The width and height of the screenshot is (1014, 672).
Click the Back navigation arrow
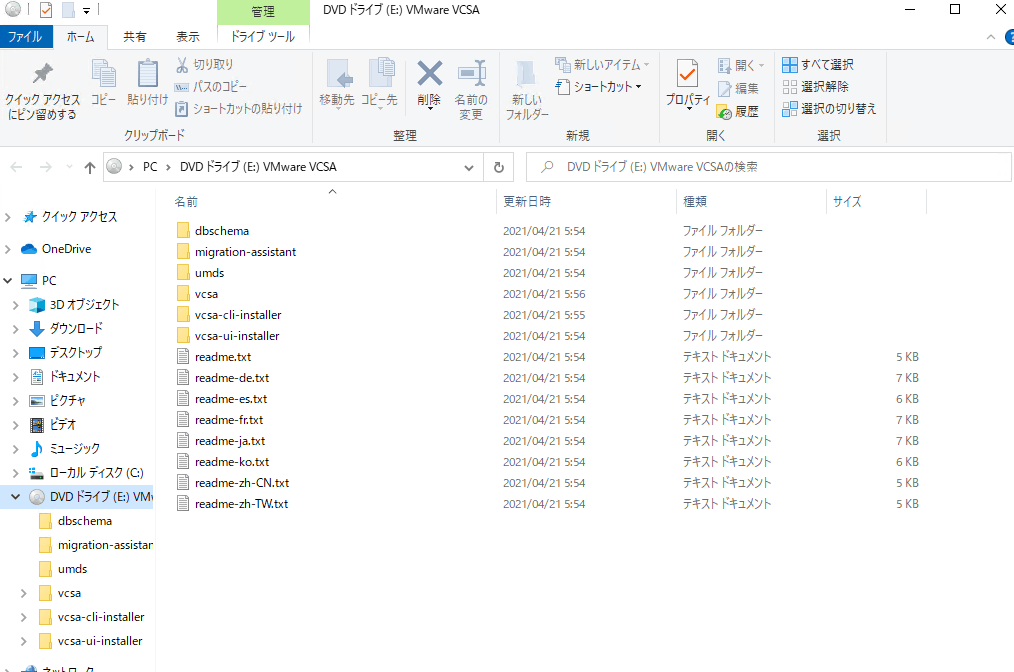pos(16,168)
